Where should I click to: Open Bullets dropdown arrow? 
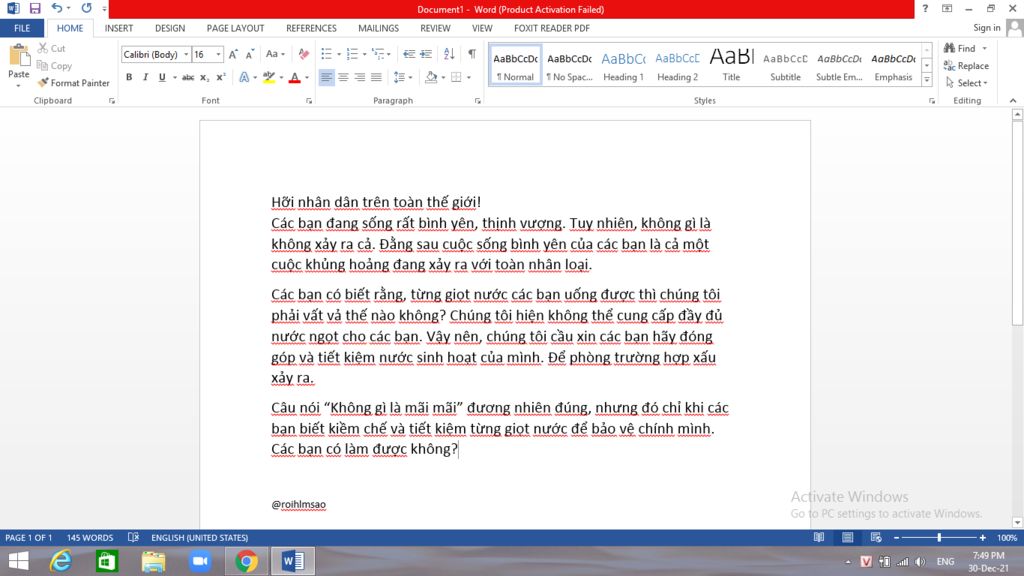coord(339,54)
